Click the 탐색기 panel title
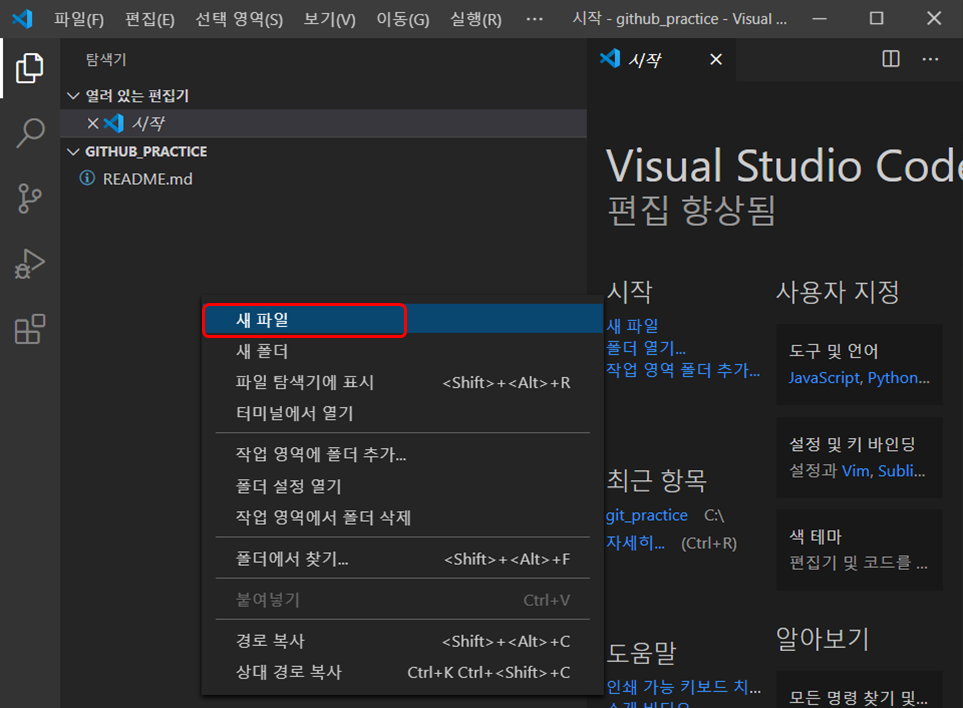This screenshot has width=963, height=708. click(x=106, y=60)
